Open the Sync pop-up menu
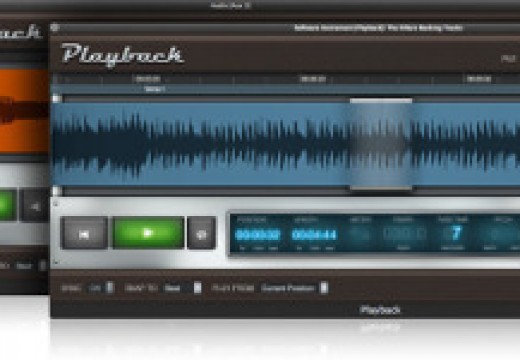 (102, 288)
